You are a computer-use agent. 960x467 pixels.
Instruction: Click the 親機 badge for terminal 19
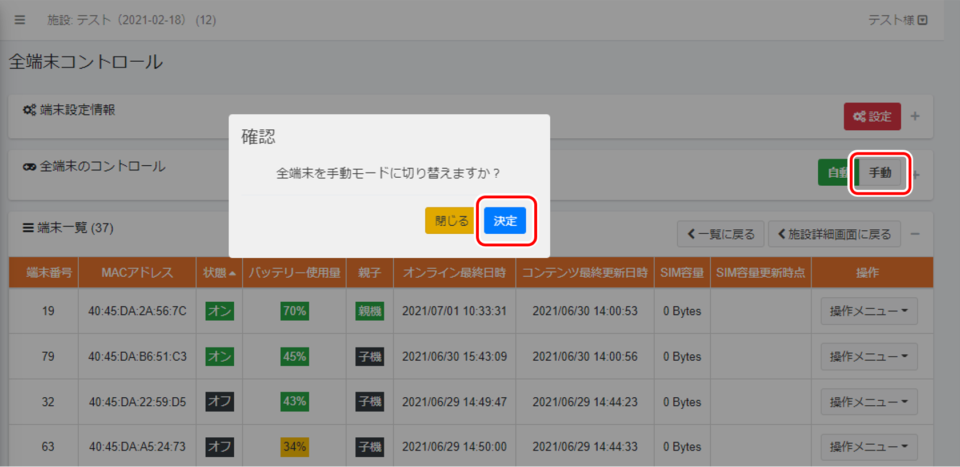370,311
